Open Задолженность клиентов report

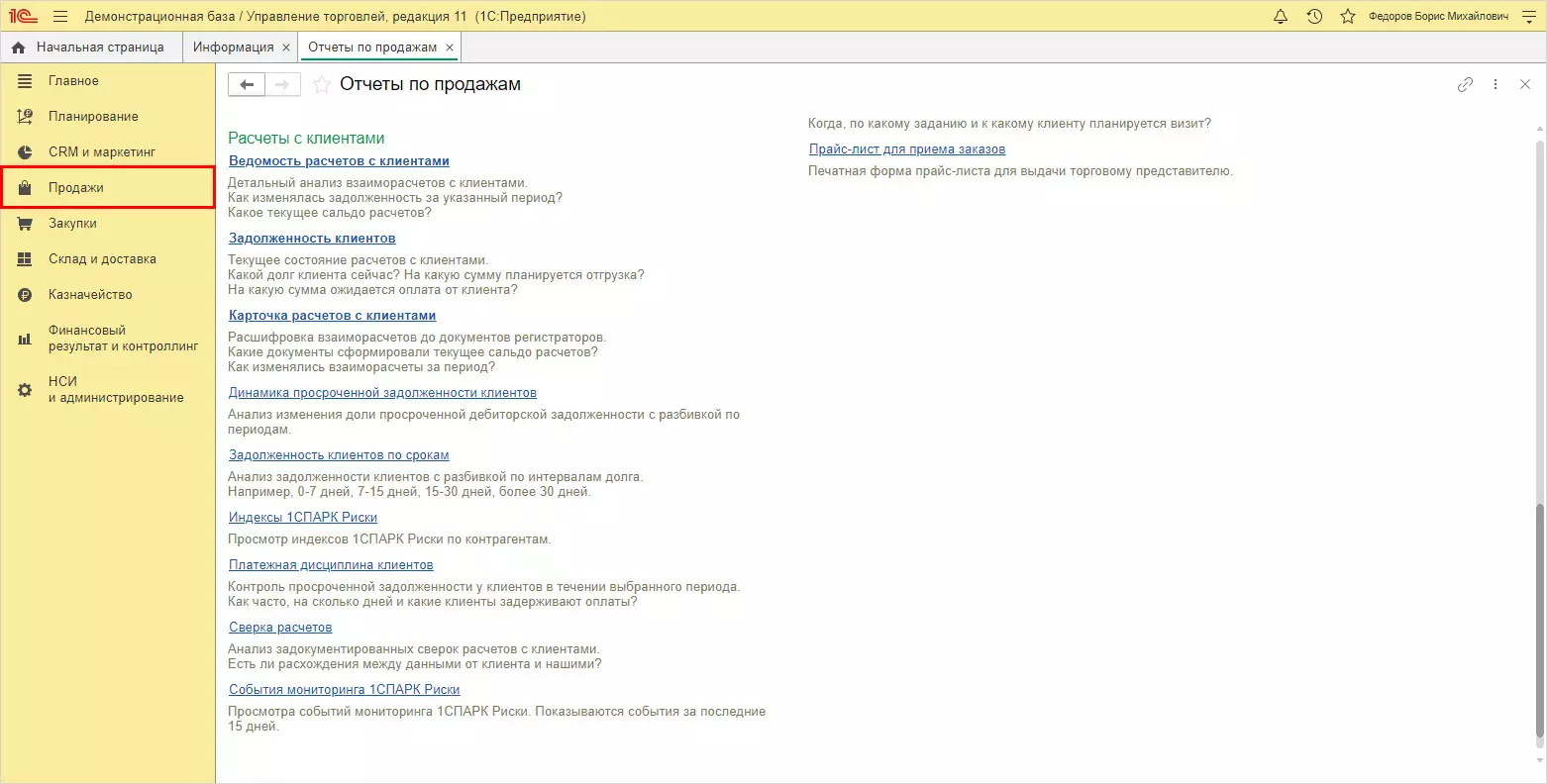click(x=312, y=239)
